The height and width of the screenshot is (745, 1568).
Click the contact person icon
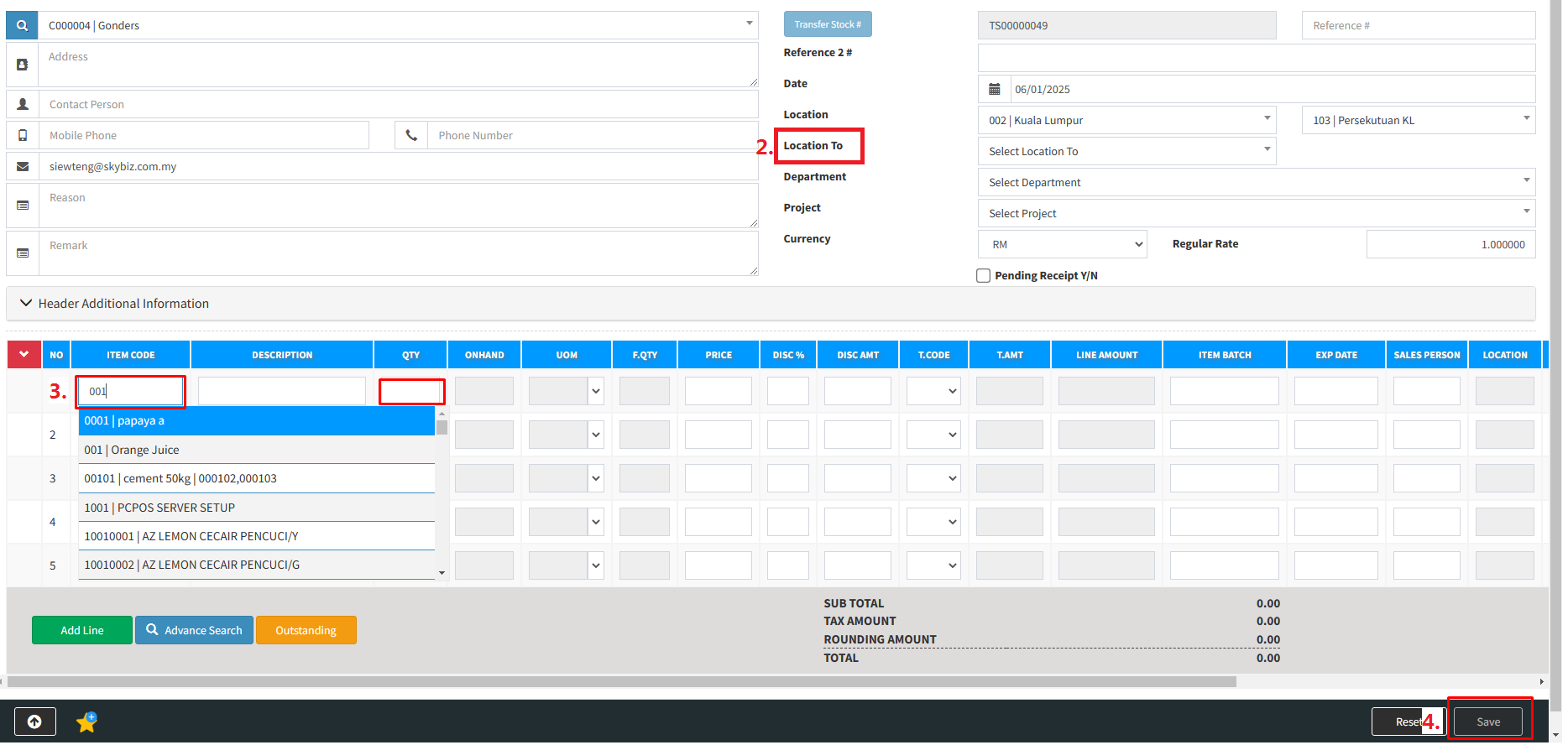(23, 104)
